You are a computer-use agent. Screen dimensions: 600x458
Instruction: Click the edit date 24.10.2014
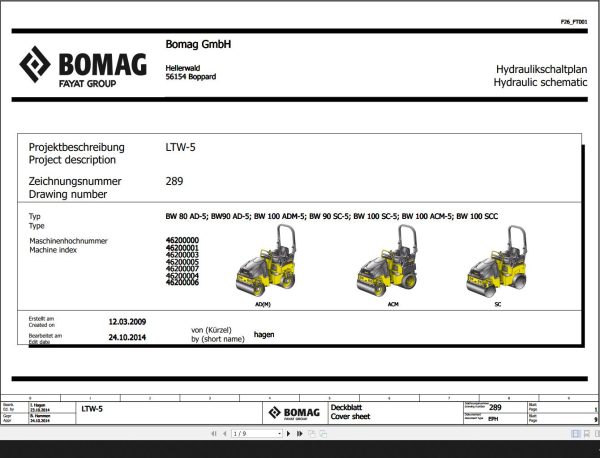coord(127,337)
